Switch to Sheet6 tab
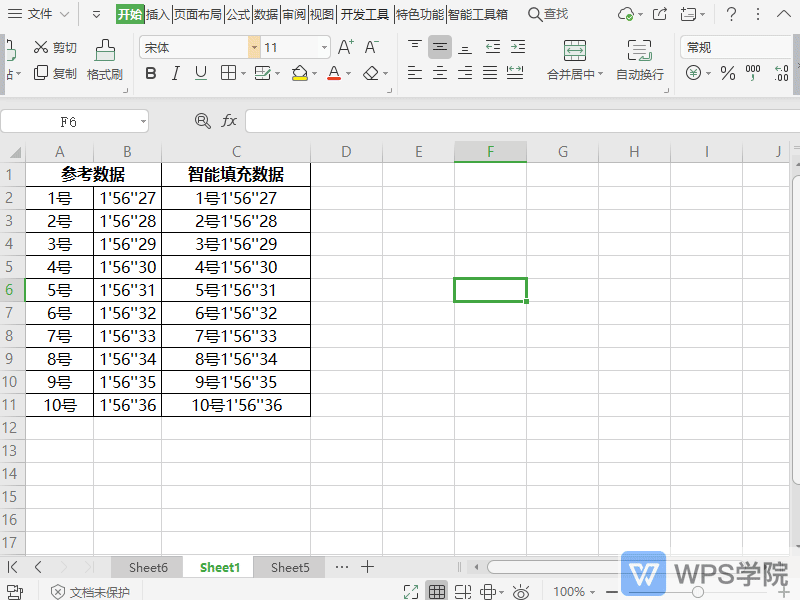The height and width of the screenshot is (600, 800). [x=148, y=567]
